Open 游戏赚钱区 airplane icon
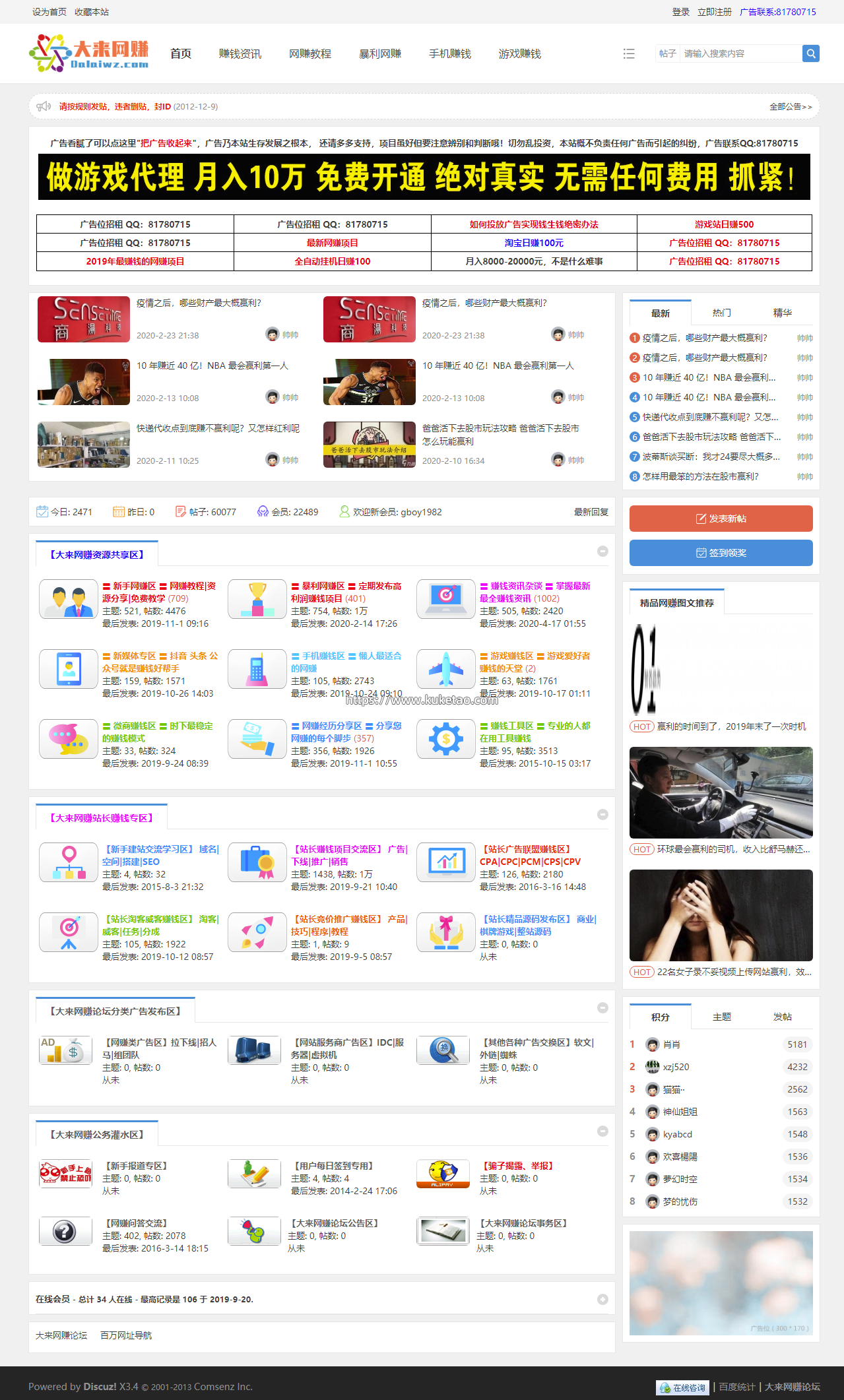 (446, 668)
